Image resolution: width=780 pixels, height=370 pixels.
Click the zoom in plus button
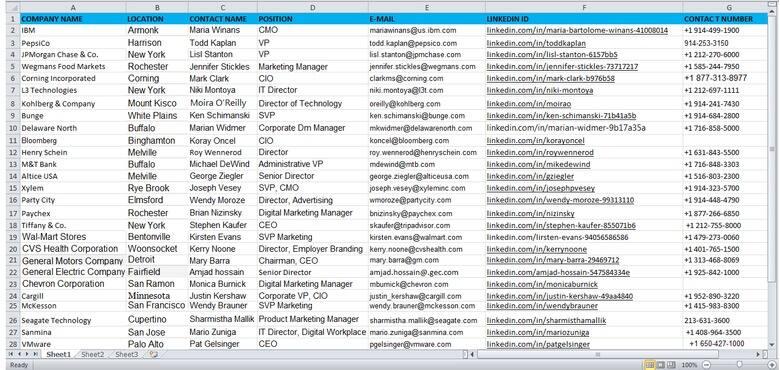772,365
